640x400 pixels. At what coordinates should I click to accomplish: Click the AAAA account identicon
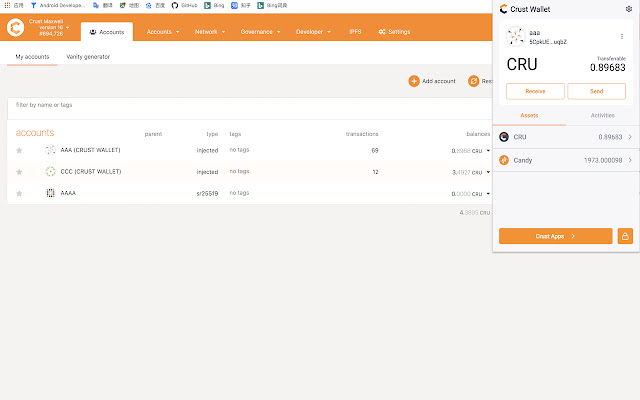pos(50,192)
